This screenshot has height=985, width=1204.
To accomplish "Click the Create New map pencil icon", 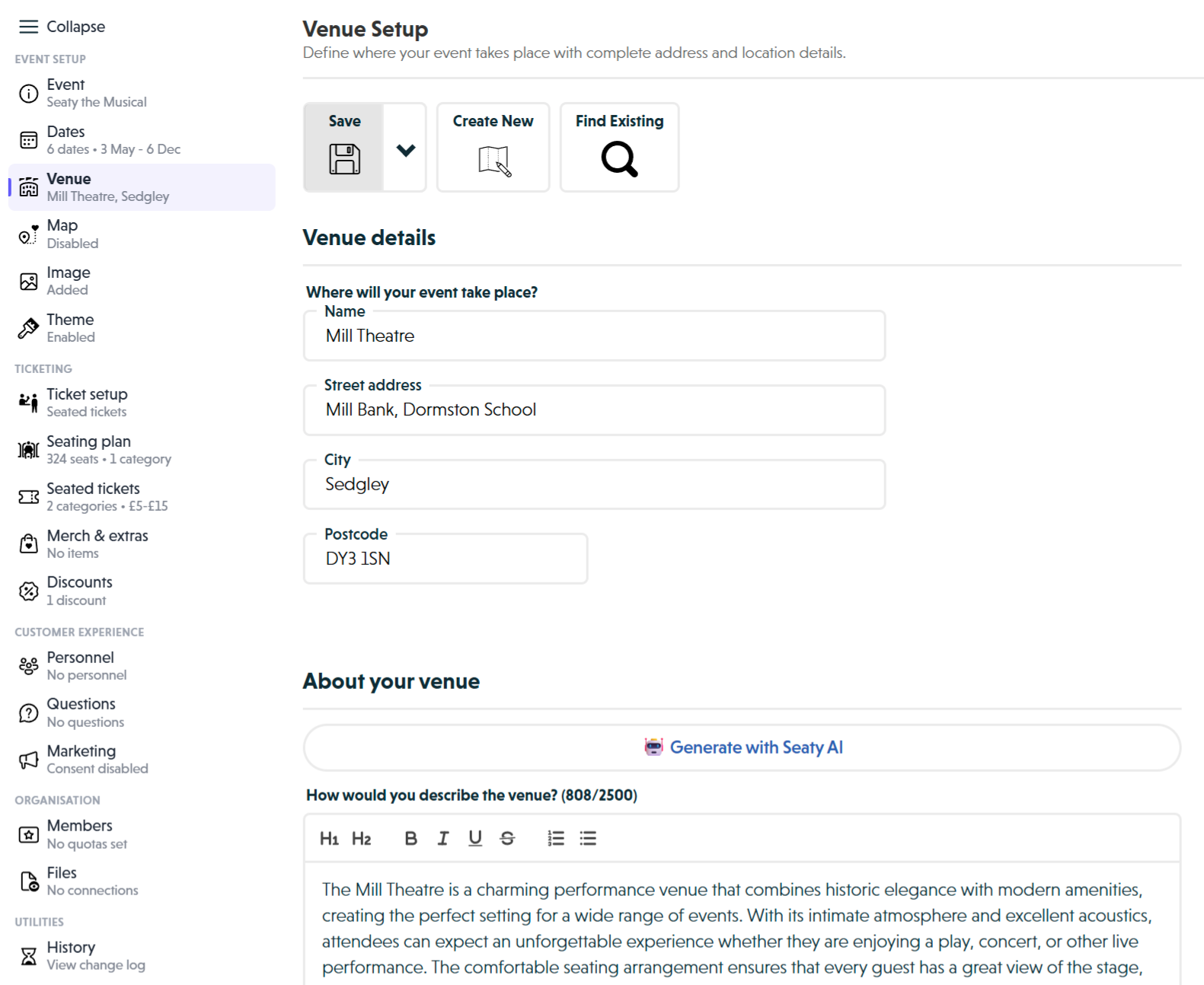I will point(494,160).
